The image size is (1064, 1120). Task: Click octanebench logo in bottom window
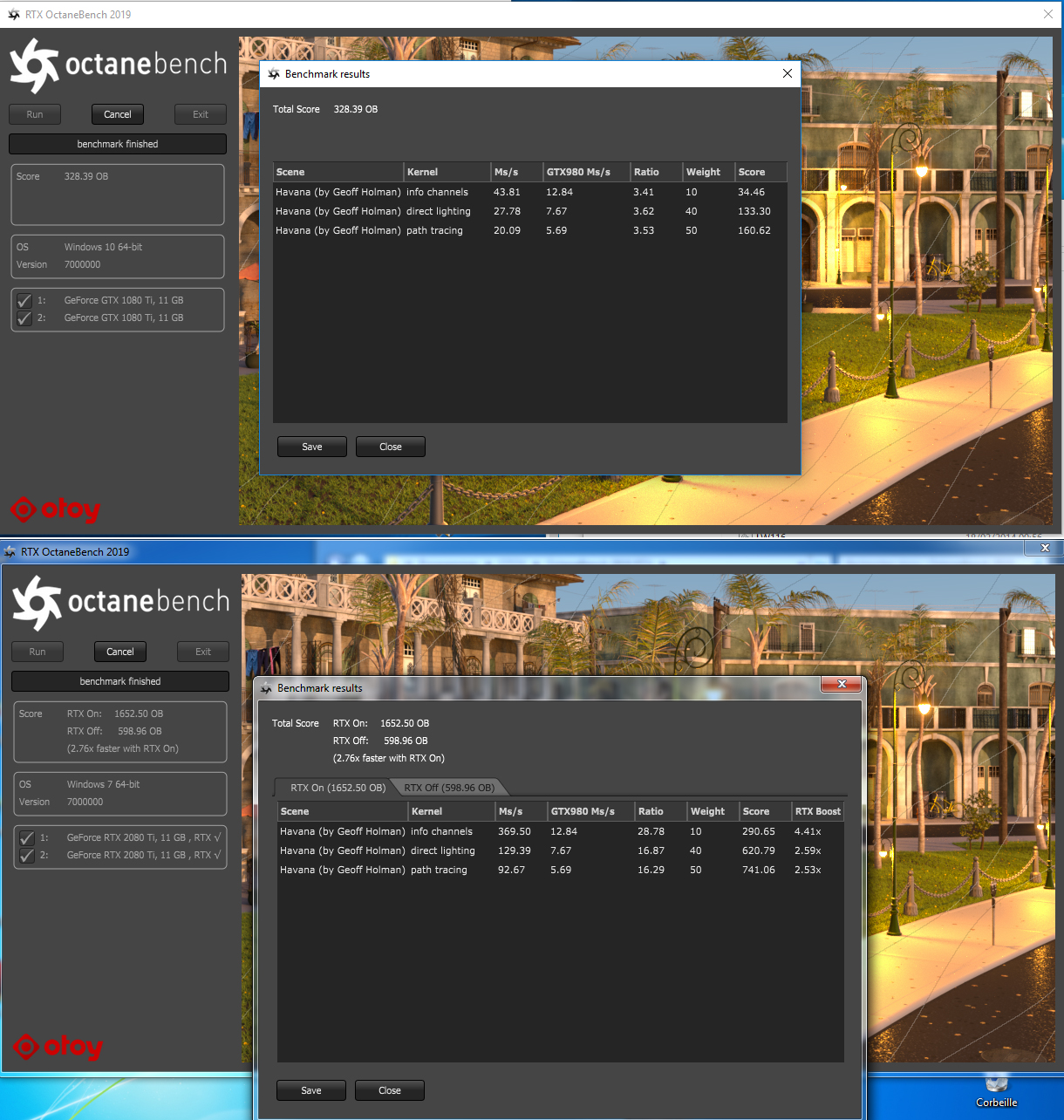[120, 603]
